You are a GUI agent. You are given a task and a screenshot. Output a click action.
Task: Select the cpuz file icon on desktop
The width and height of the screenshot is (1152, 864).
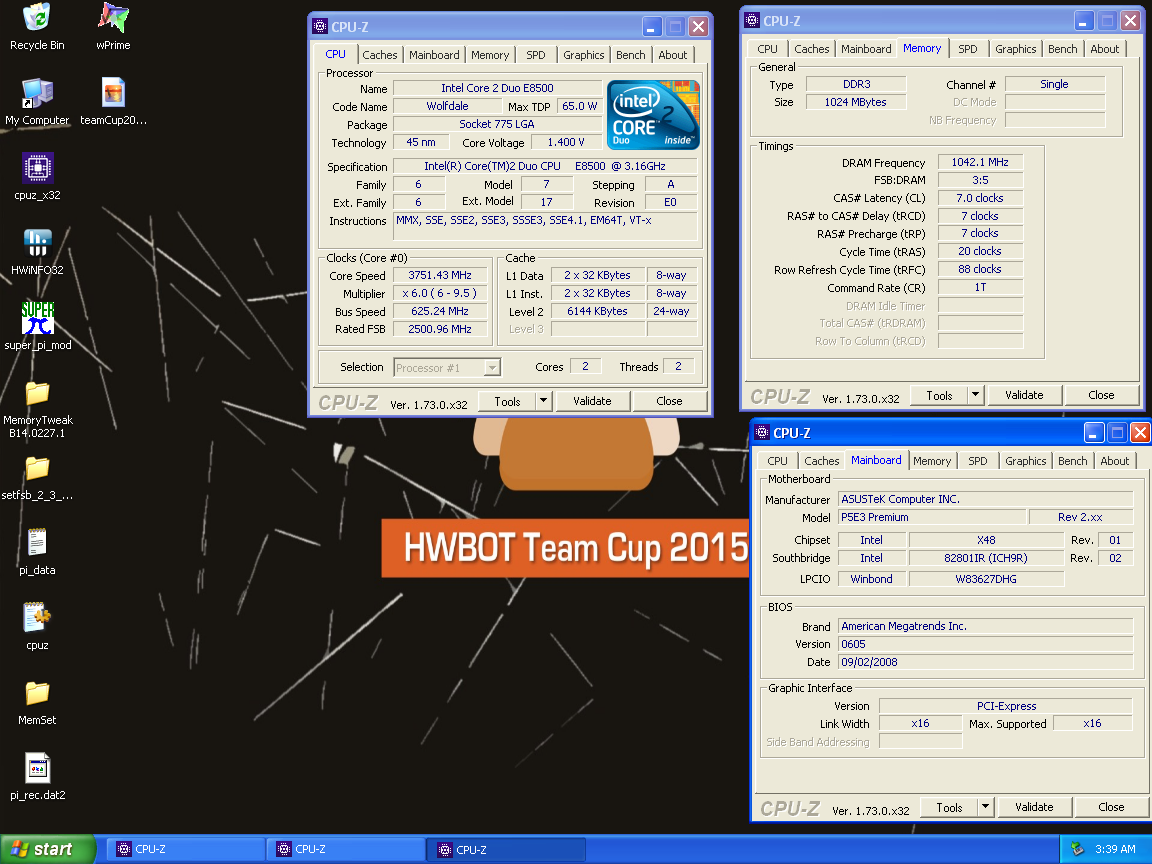click(x=37, y=626)
